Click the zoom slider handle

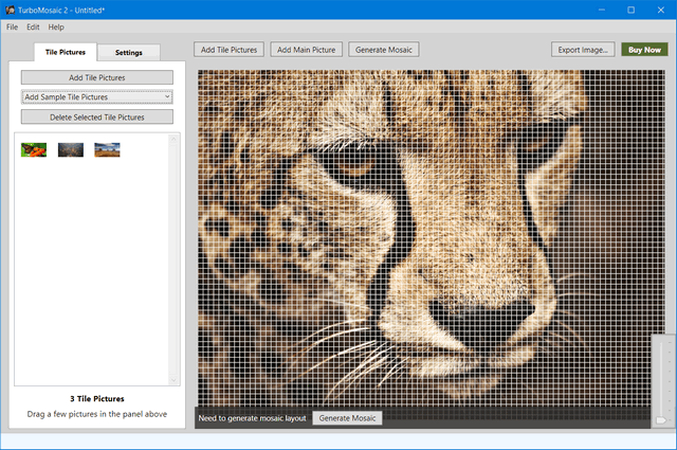661,420
